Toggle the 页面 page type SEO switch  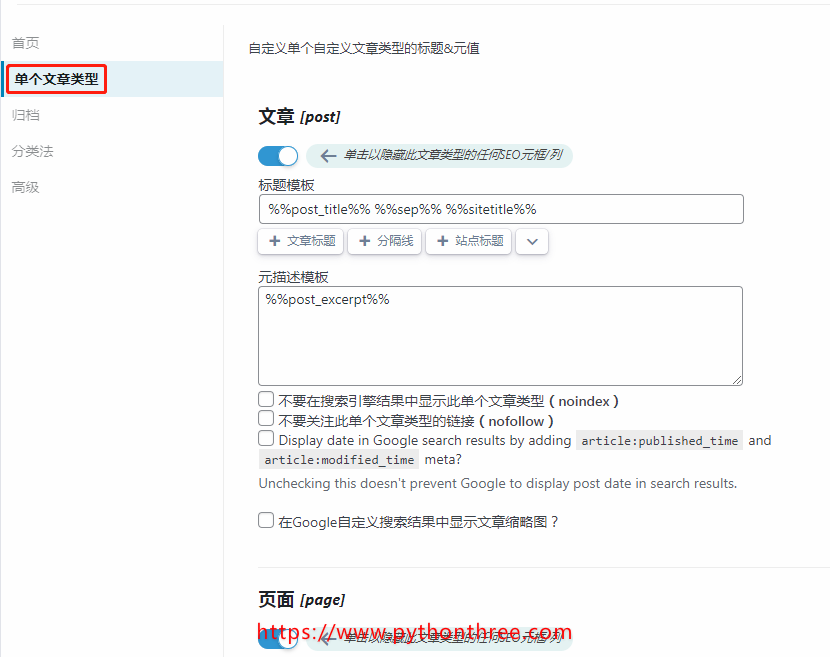(278, 638)
